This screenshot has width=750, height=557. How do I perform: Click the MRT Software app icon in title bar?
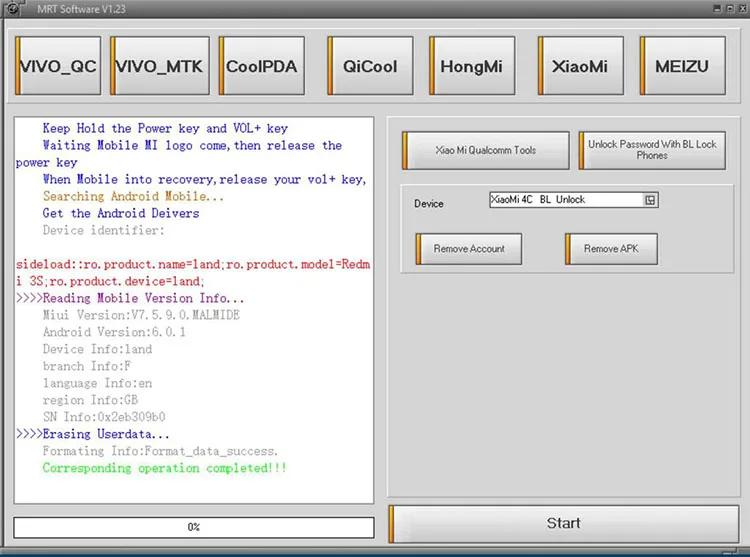12,8
